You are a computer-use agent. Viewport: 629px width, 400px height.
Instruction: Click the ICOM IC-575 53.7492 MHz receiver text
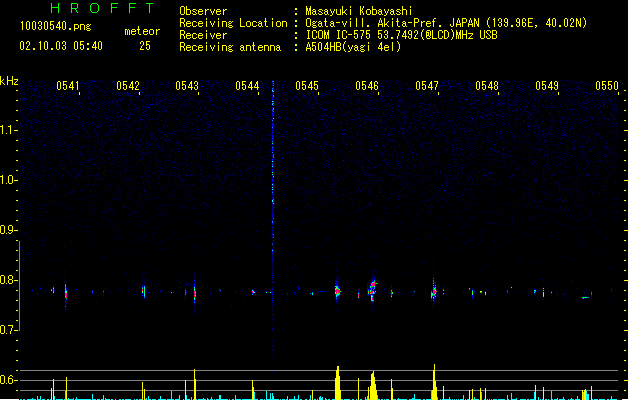tap(401, 35)
